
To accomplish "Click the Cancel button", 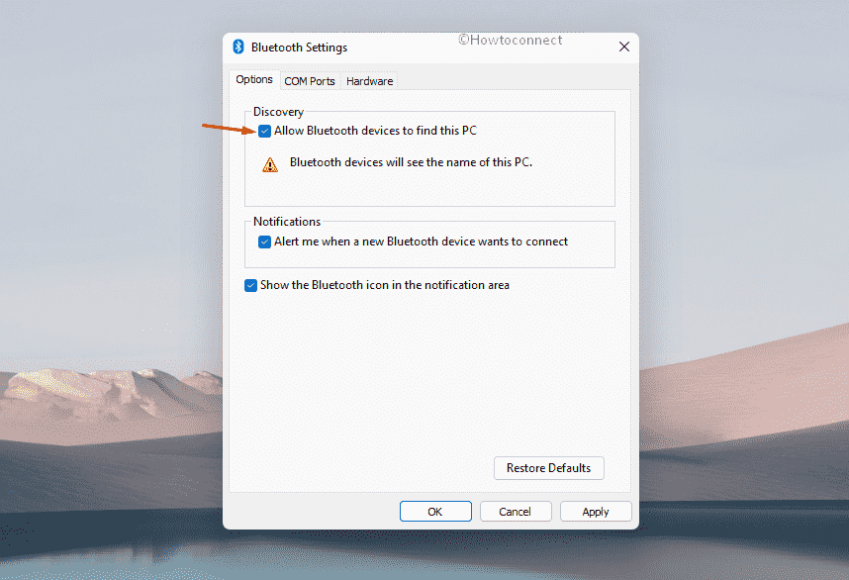I will tap(515, 511).
